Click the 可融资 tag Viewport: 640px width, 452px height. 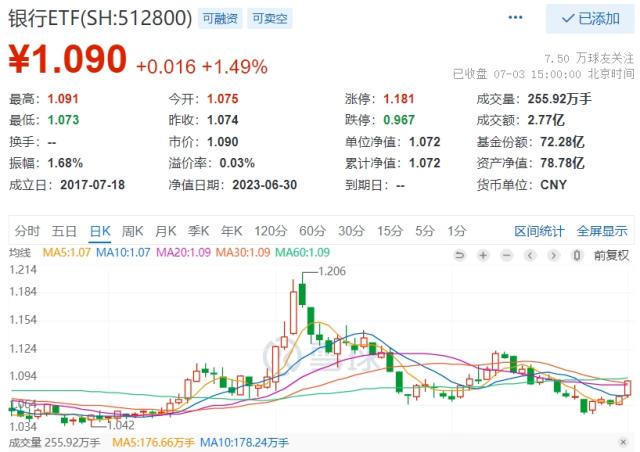[220, 18]
